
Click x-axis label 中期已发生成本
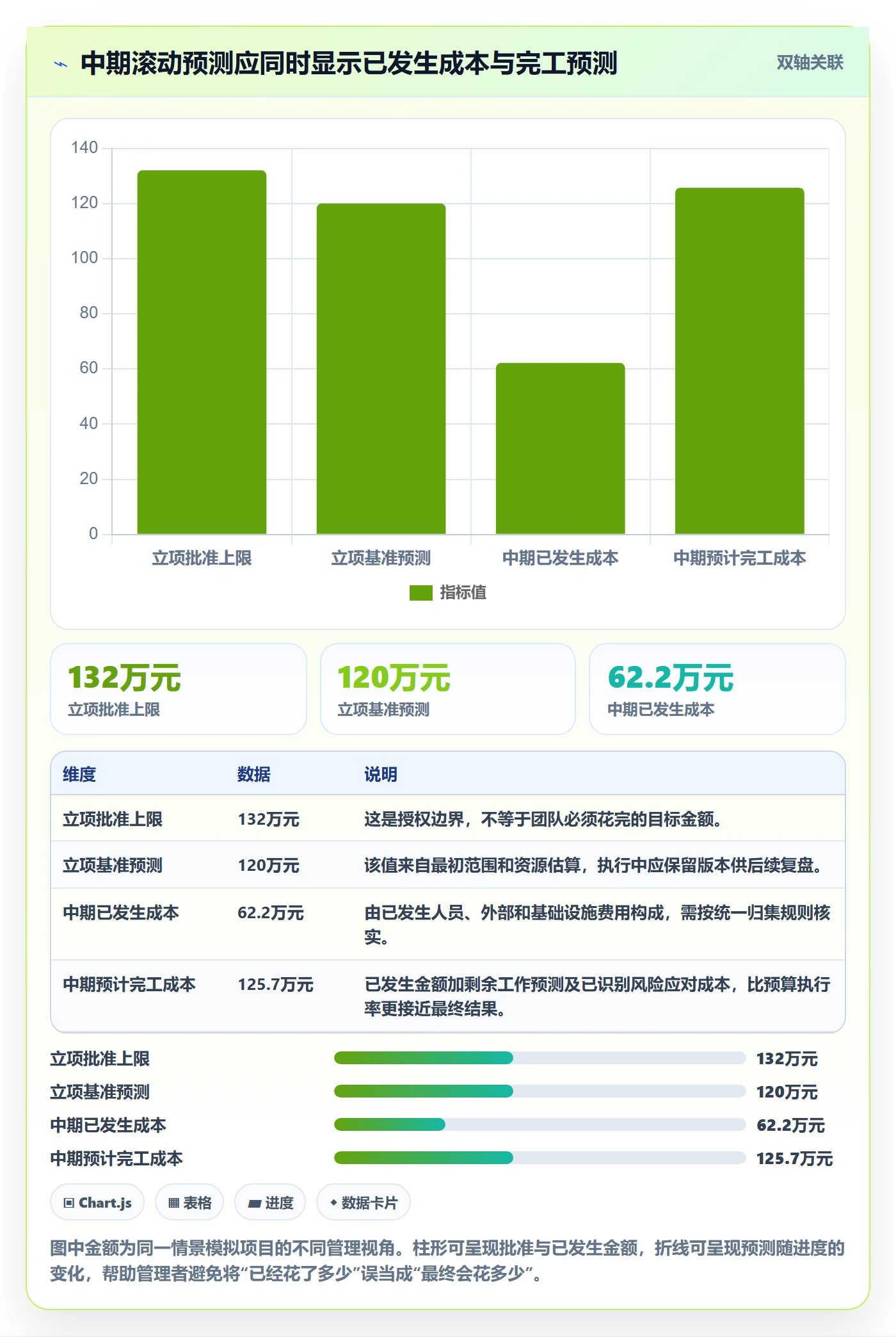(x=560, y=558)
